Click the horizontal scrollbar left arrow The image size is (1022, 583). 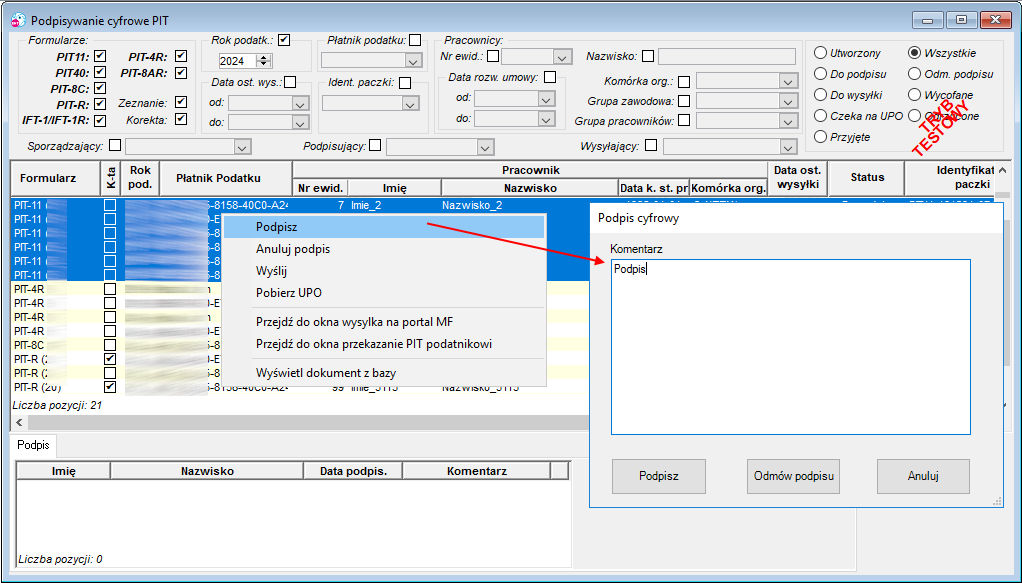click(x=18, y=423)
